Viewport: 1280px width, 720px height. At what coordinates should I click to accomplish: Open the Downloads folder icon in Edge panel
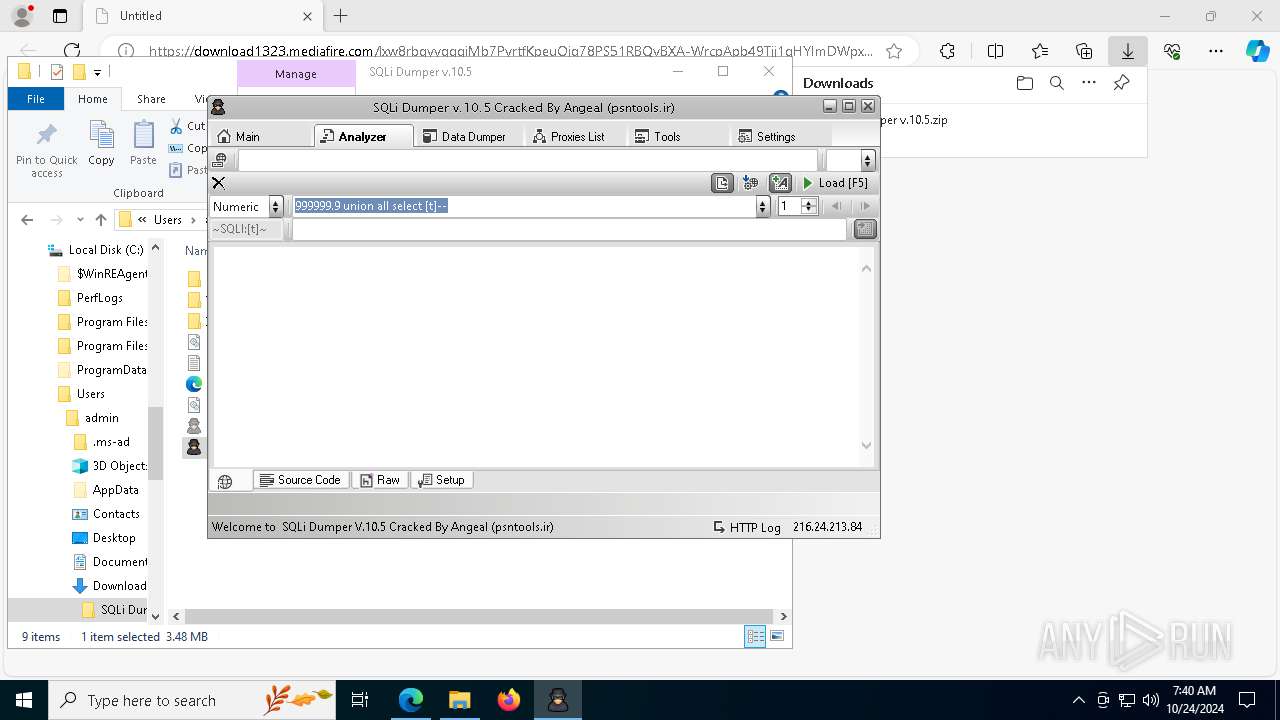[x=1024, y=83]
